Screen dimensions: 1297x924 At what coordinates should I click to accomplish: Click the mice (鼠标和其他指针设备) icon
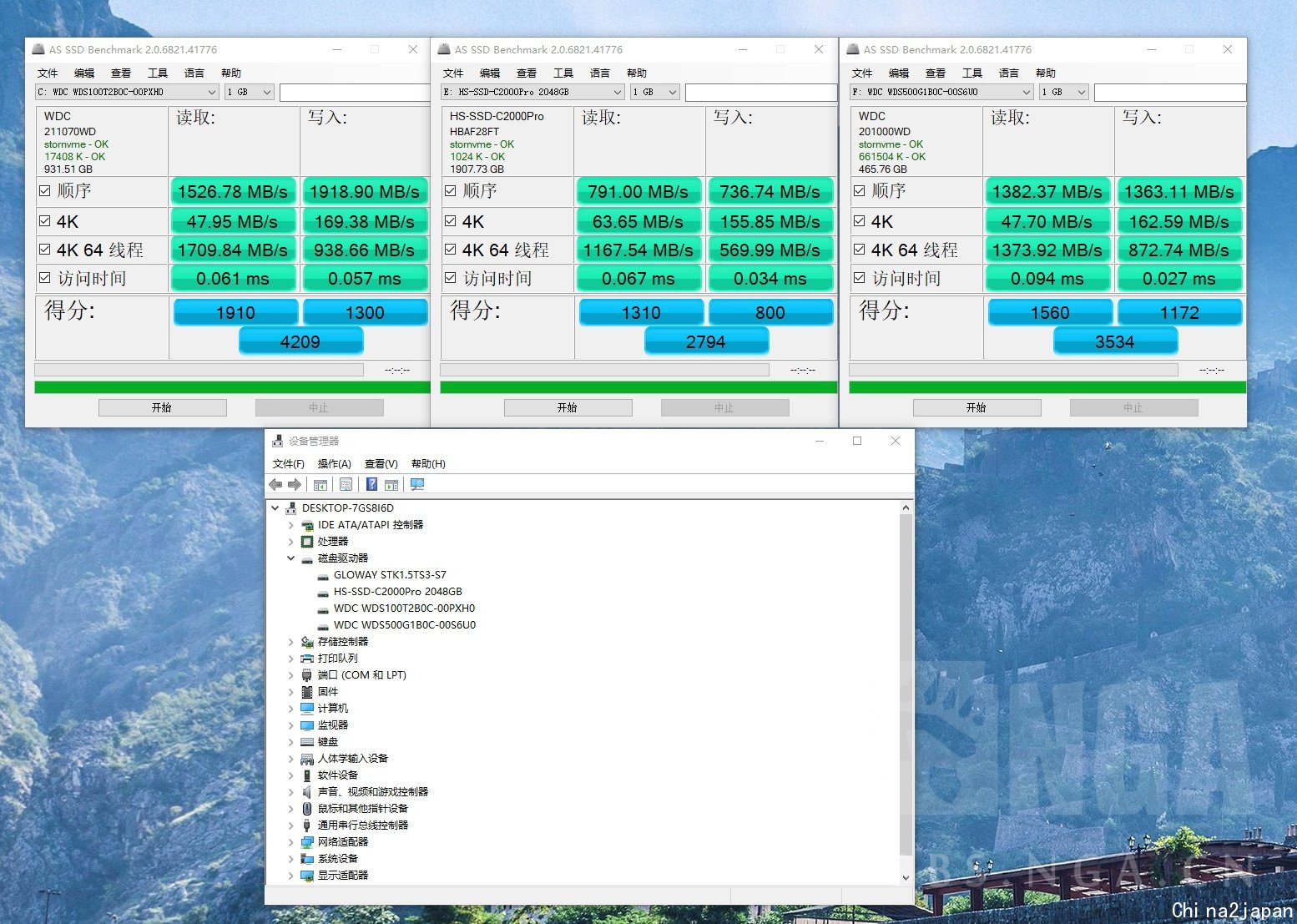pos(307,809)
